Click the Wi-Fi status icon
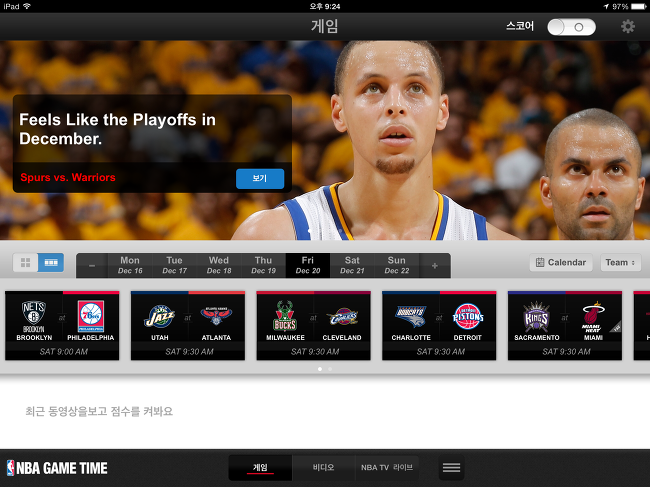 point(27,6)
